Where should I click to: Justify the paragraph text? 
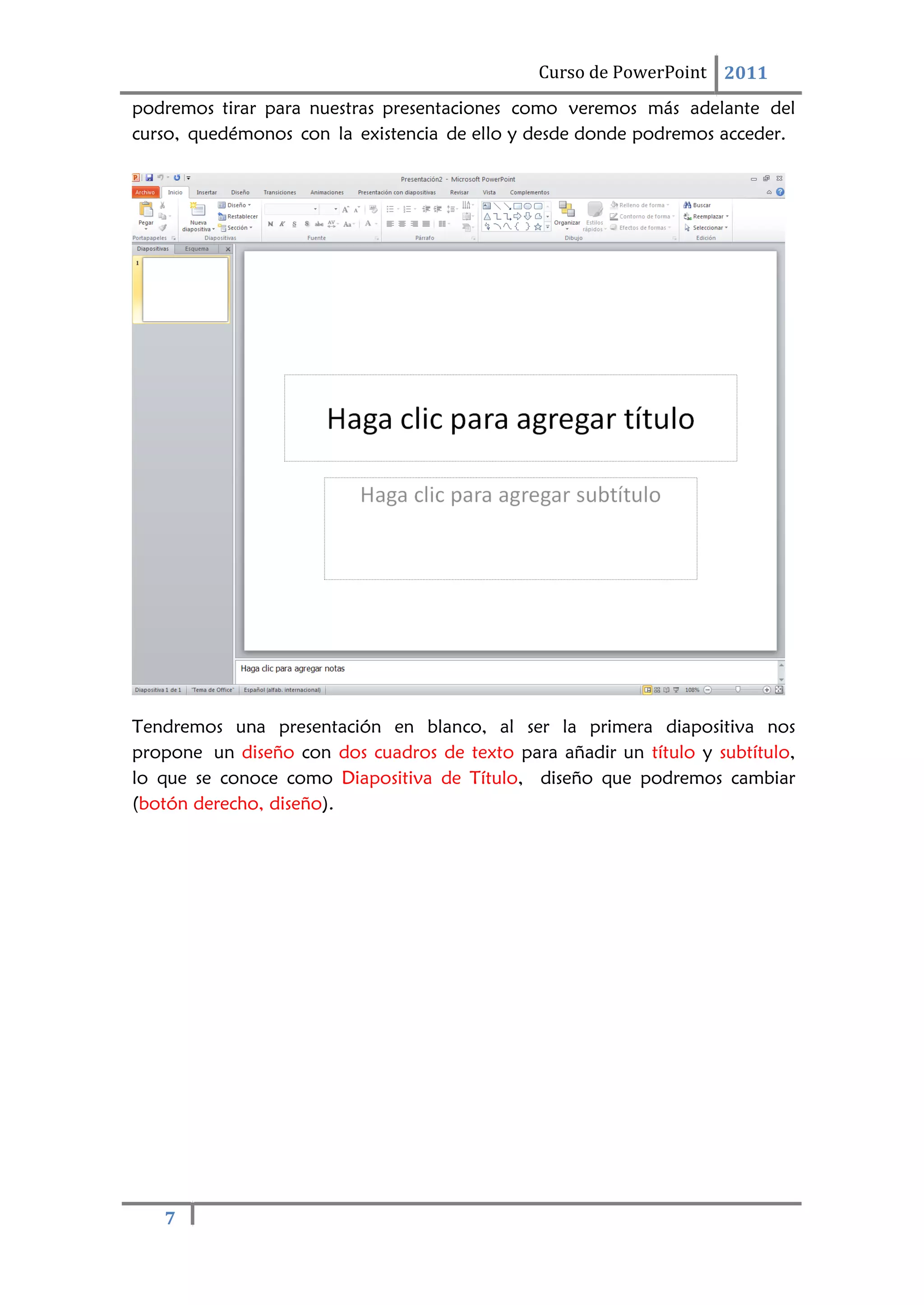click(x=425, y=224)
